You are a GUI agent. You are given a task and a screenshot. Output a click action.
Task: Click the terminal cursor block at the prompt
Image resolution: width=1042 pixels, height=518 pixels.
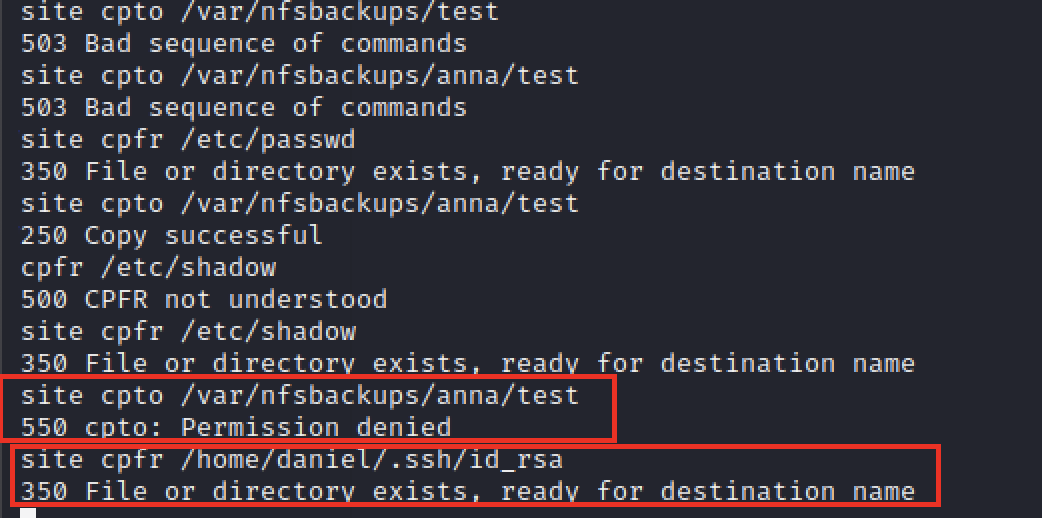pyautogui.click(x=28, y=512)
